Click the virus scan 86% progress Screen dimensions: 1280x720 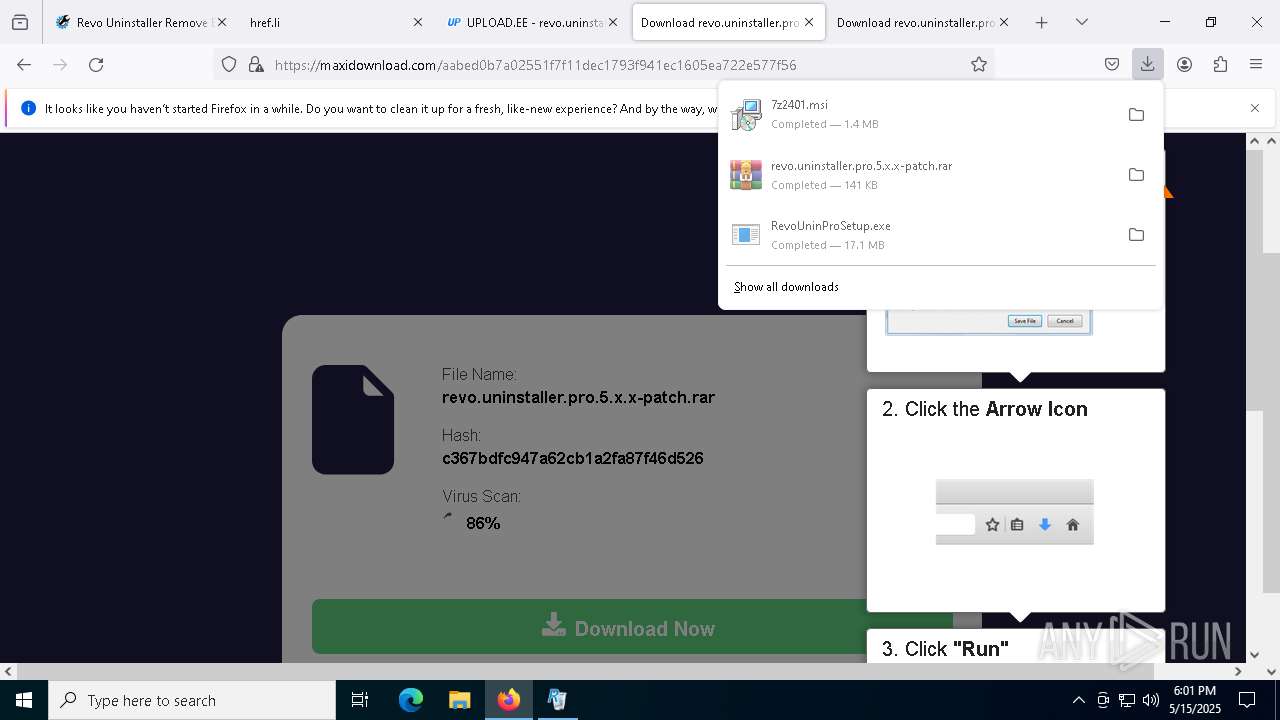coord(483,523)
